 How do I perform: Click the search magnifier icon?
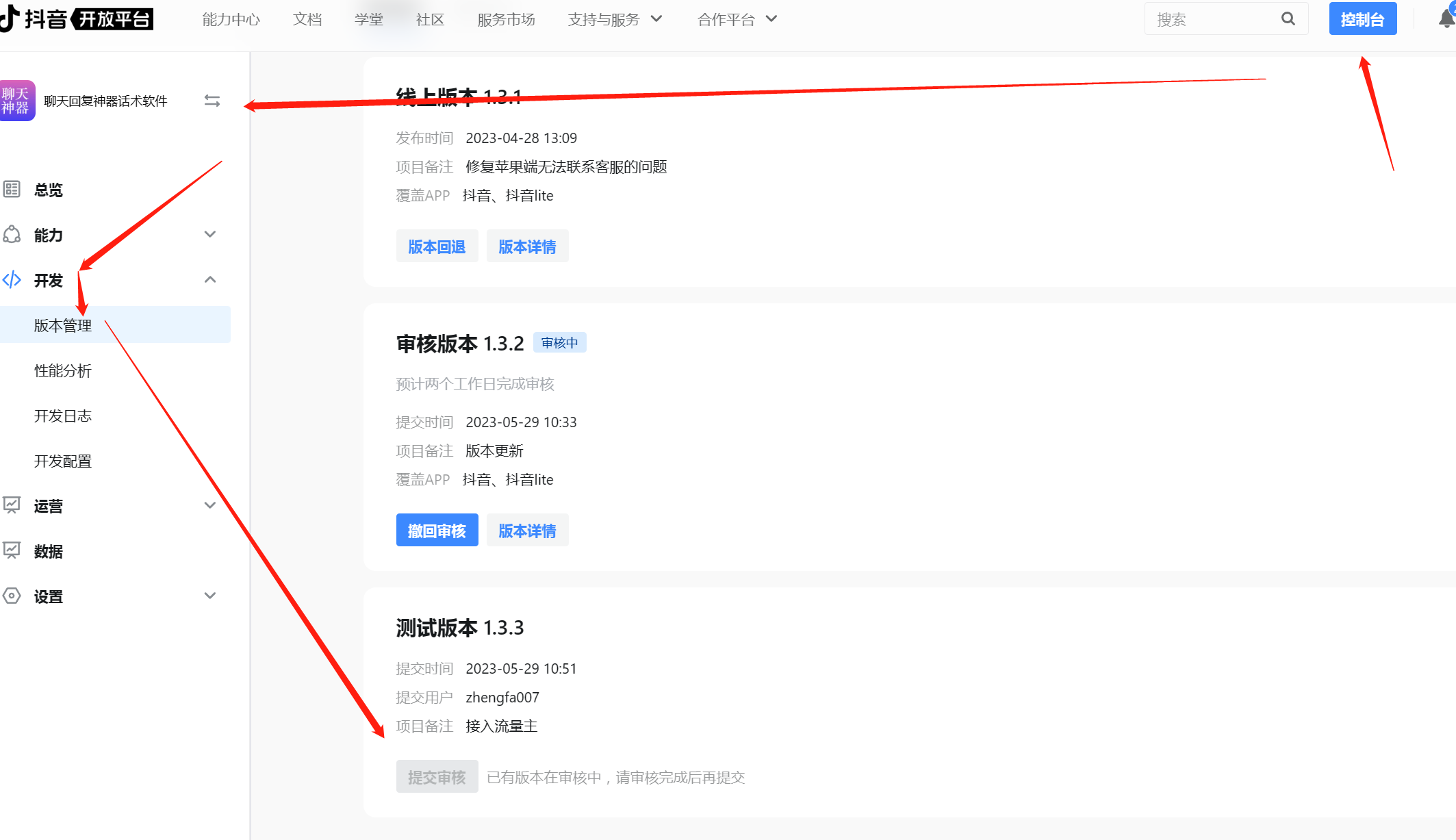(1288, 19)
